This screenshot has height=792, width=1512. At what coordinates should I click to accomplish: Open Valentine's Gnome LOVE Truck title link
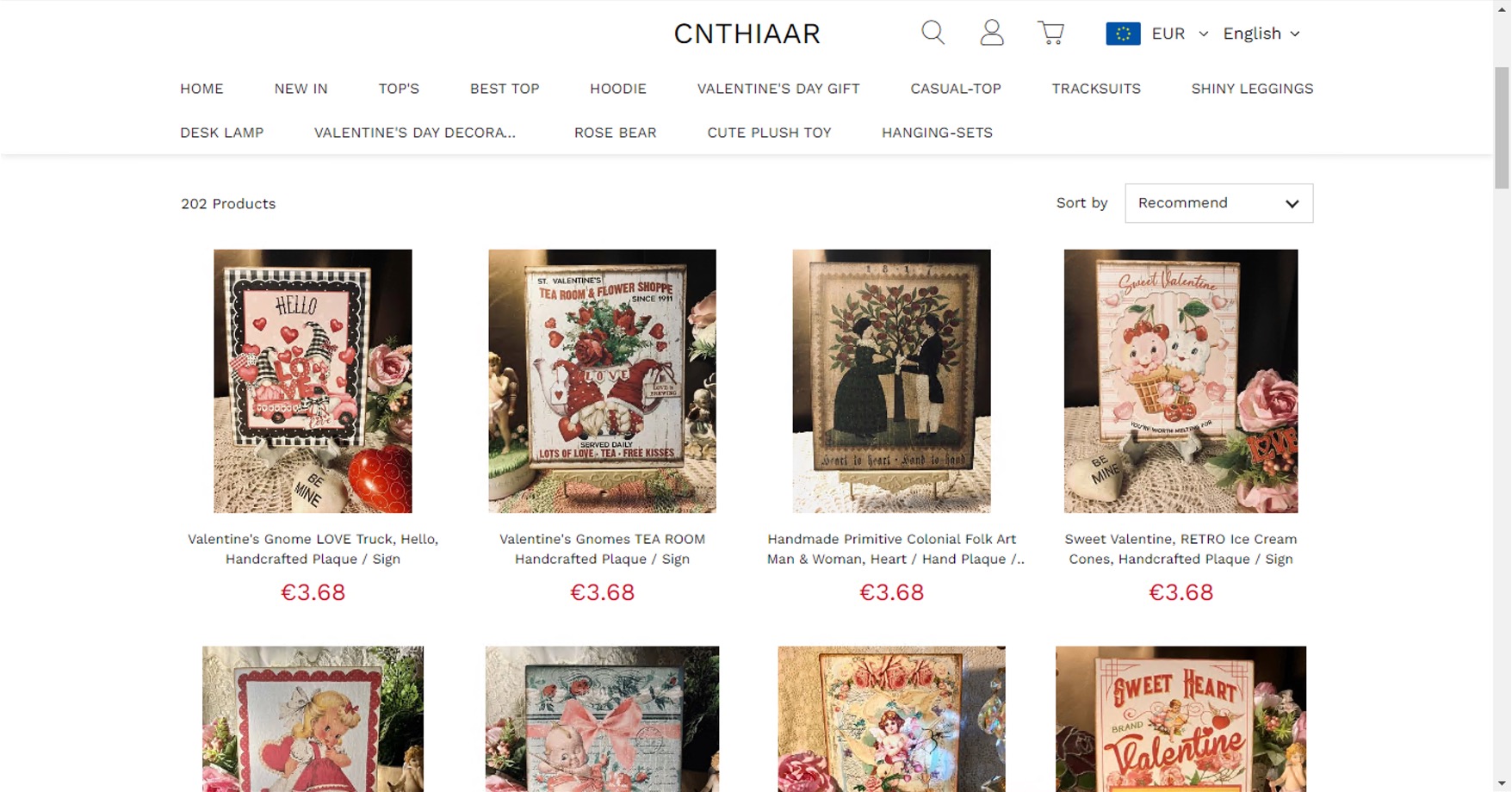pyautogui.click(x=313, y=548)
